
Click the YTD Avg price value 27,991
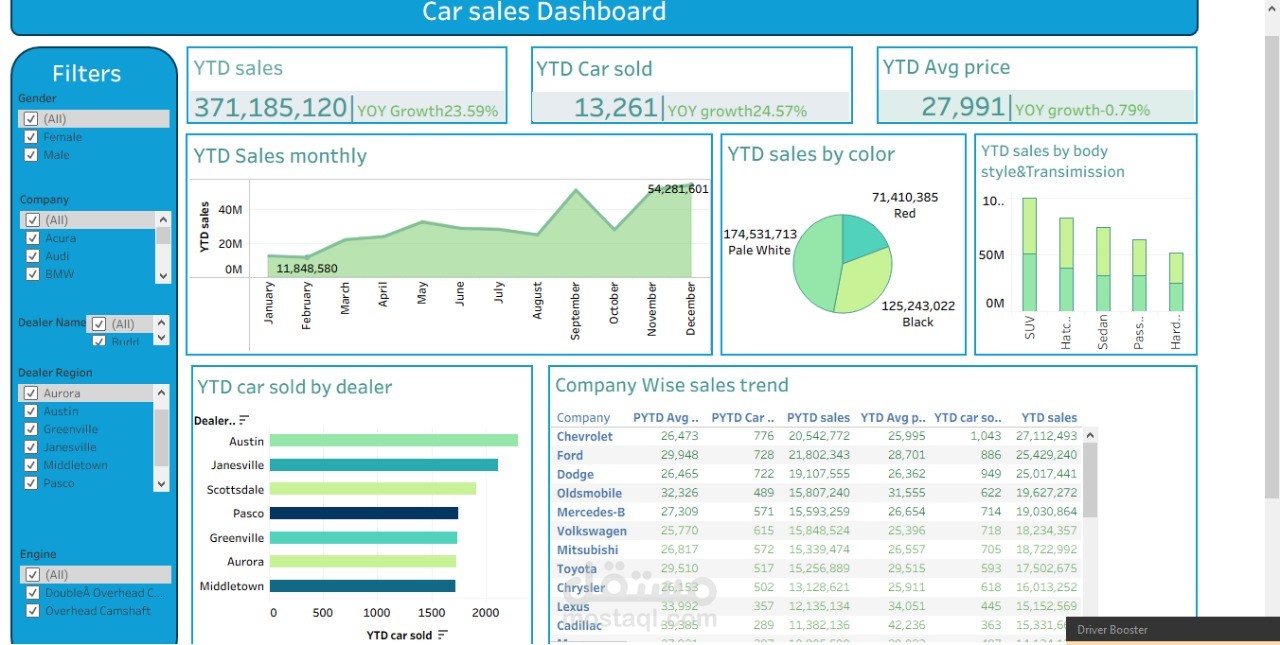tap(963, 107)
